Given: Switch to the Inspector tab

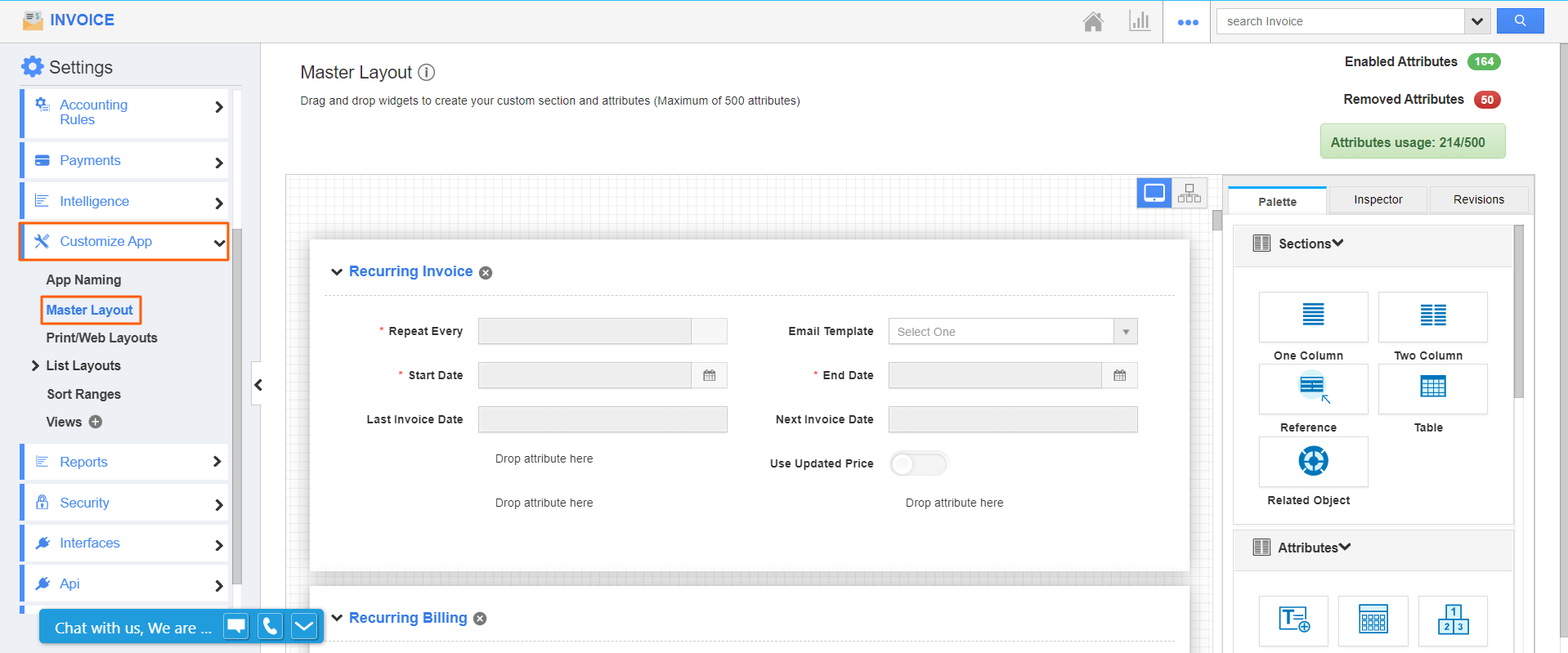Looking at the screenshot, I should [x=1378, y=199].
